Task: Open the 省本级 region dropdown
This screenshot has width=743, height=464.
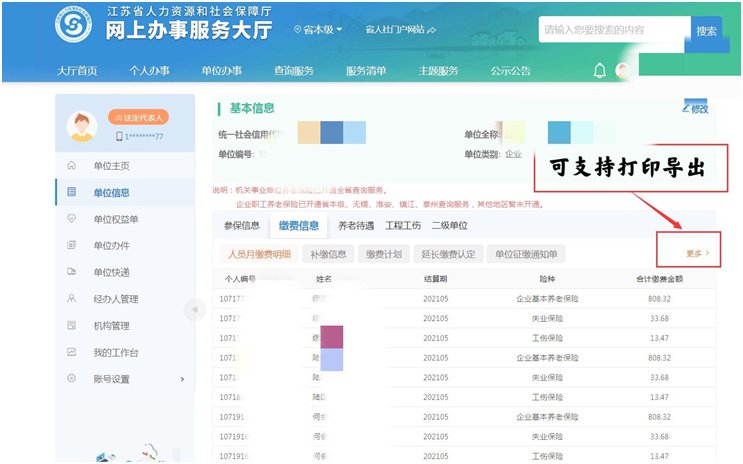Action: (318, 30)
